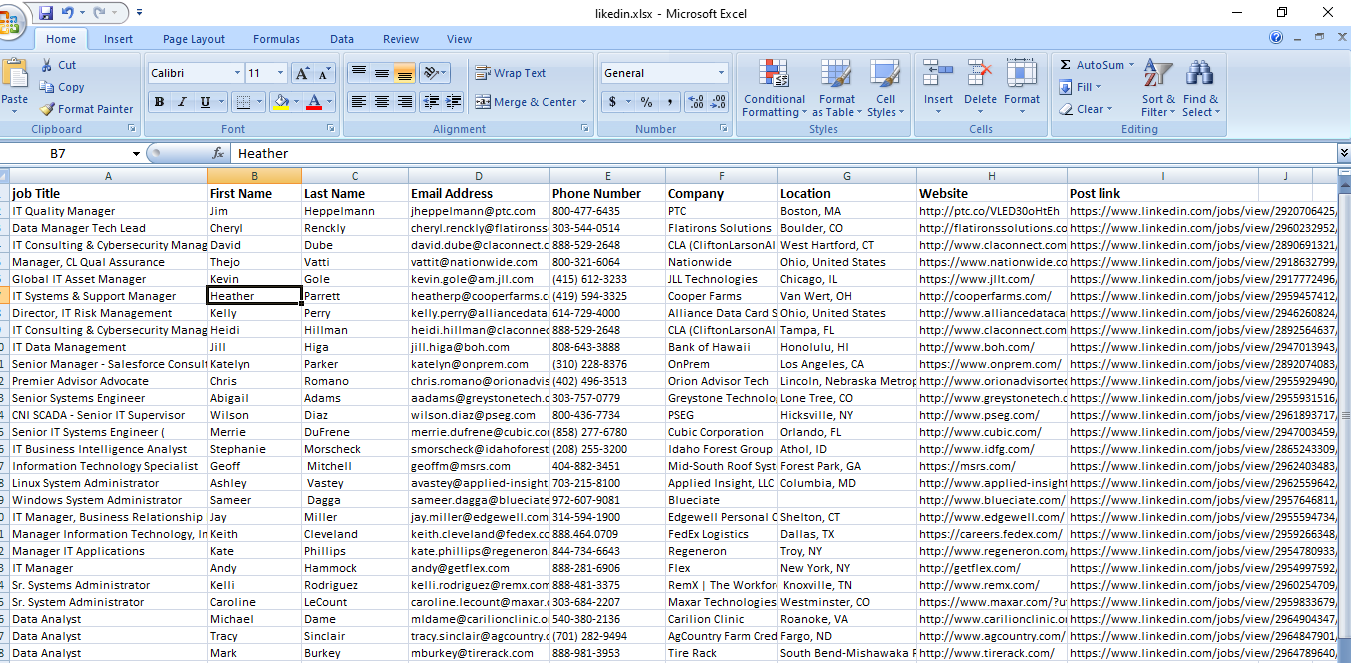
Task: Switch to Data tab
Action: [342, 39]
